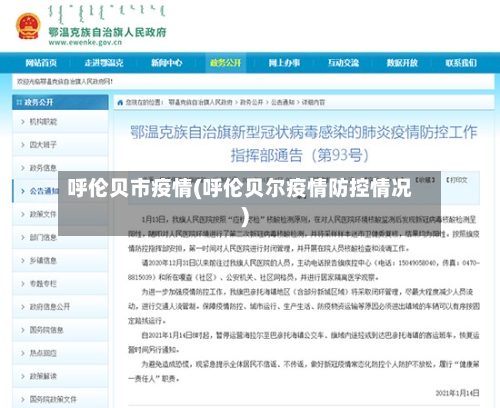500x408 pixels.
Task: Expand the chevron beside 机构职能
Action: [x=23, y=122]
